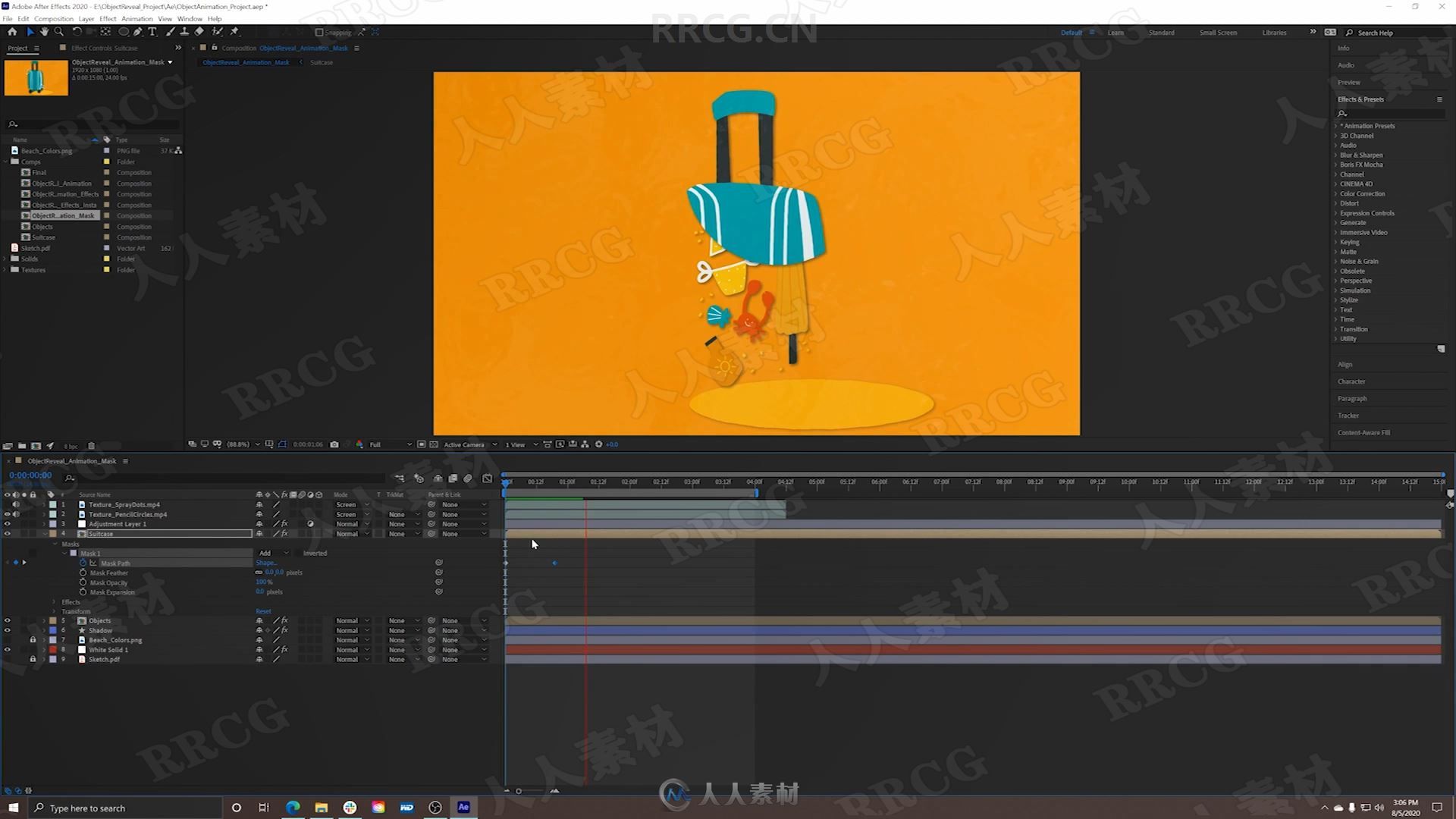This screenshot has width=1456, height=819.
Task: Toggle visibility of the Shadow layer
Action: coord(8,630)
